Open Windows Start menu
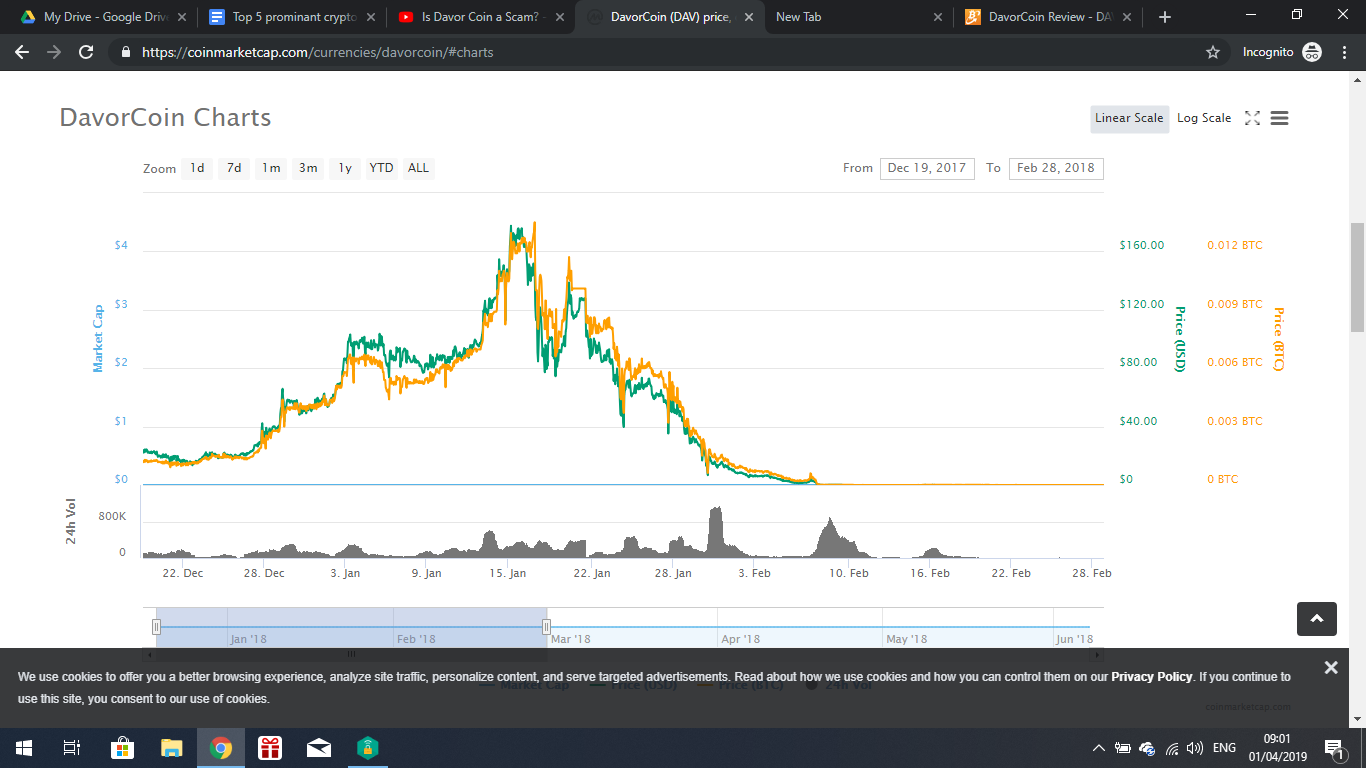 tap(23, 747)
